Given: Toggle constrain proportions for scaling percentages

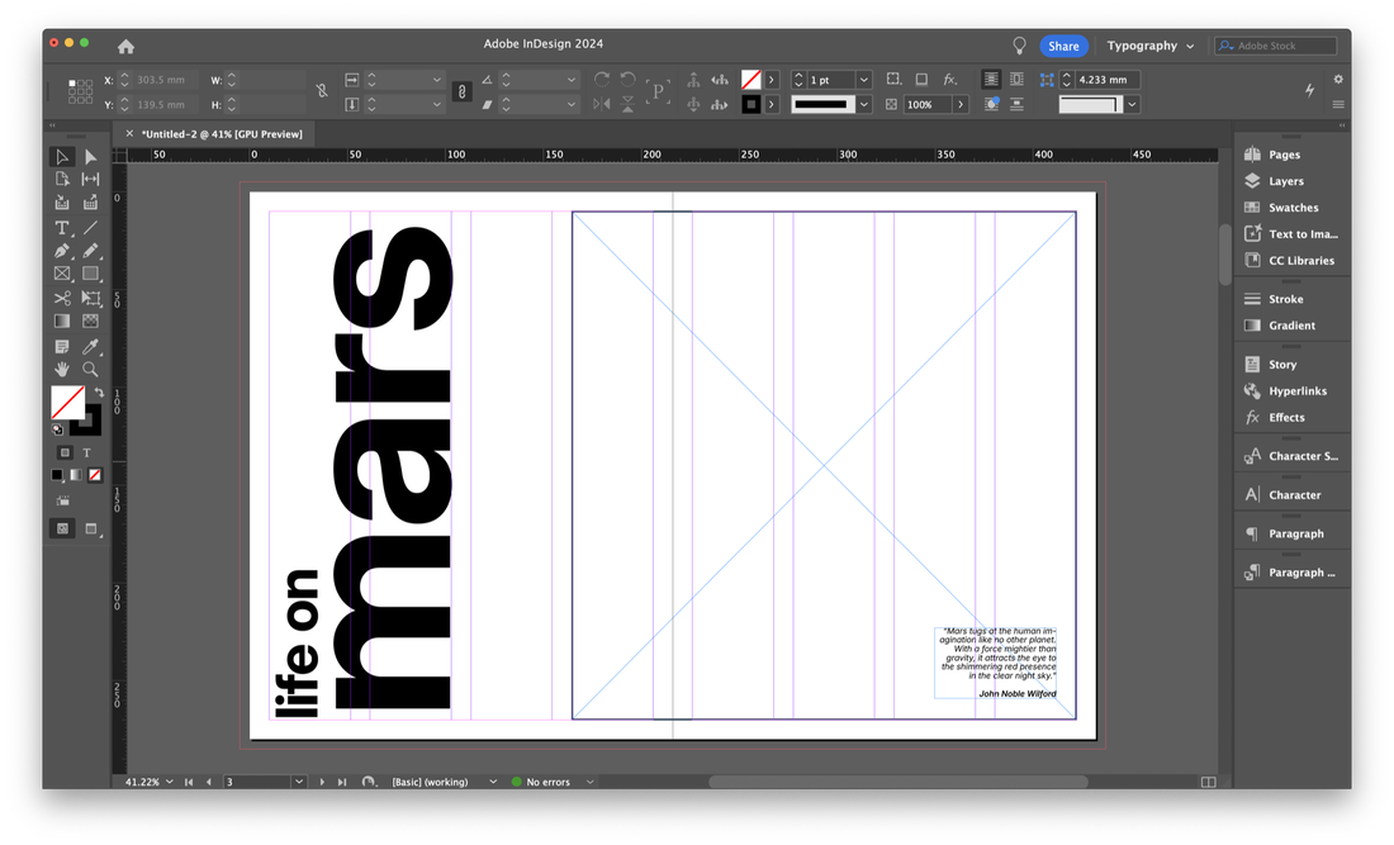Looking at the screenshot, I should [x=461, y=91].
